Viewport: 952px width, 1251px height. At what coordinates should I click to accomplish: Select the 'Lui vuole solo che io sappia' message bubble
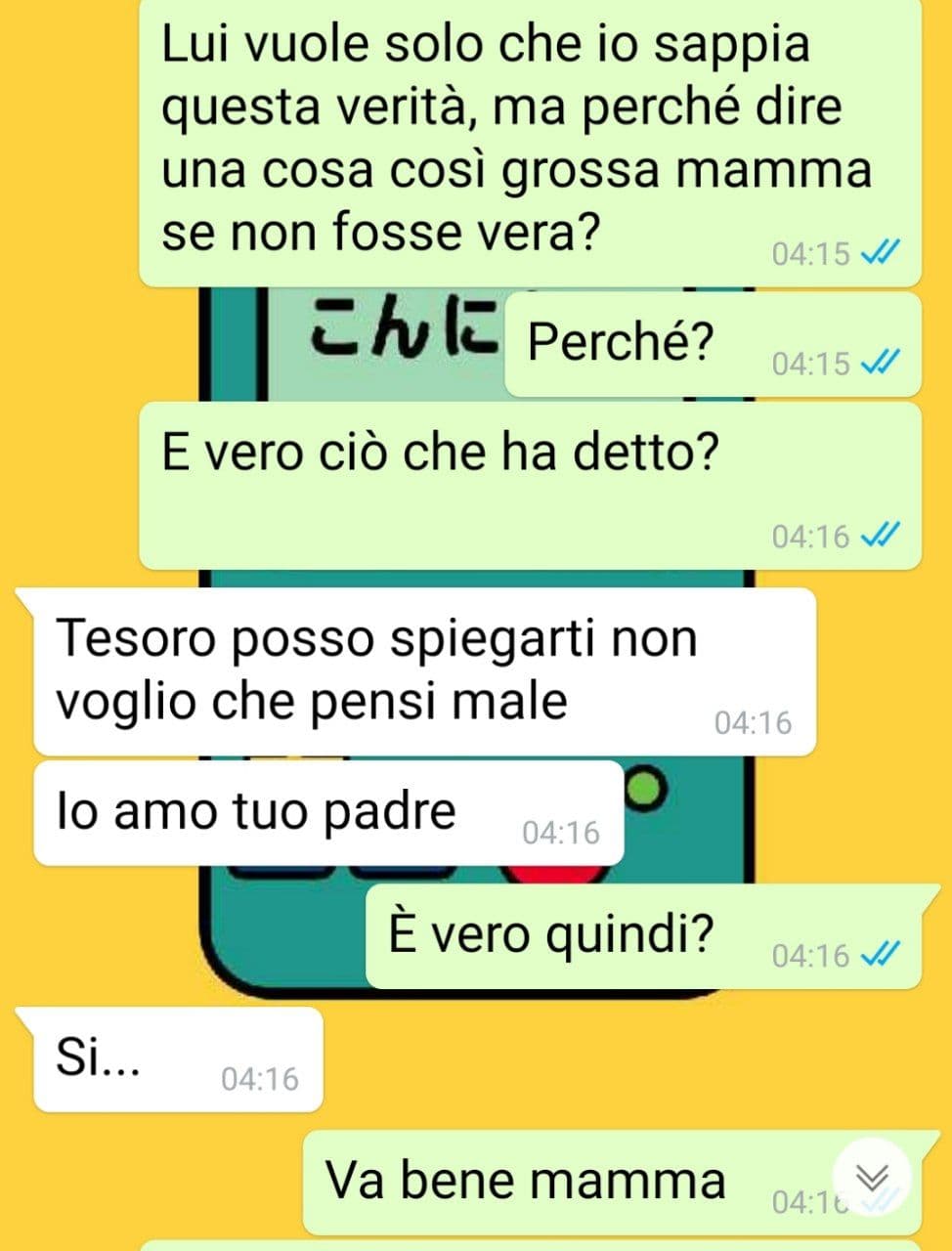(x=530, y=142)
